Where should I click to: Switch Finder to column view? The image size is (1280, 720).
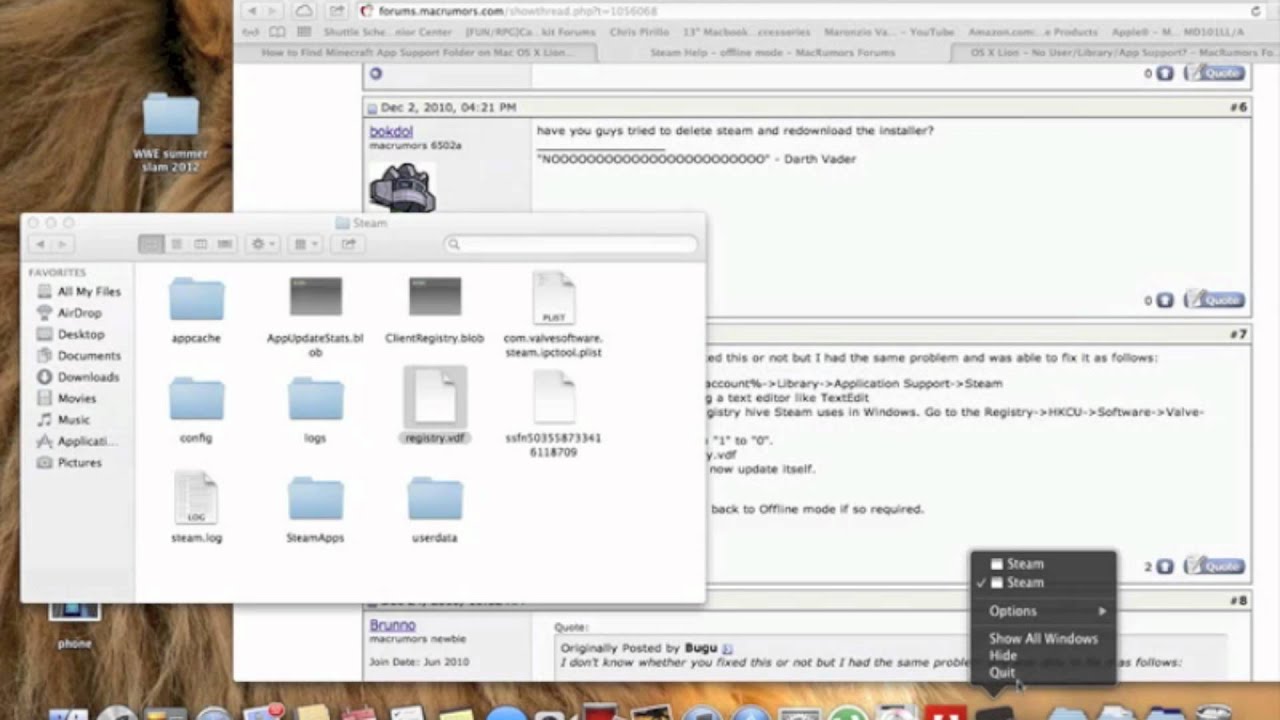pos(200,244)
